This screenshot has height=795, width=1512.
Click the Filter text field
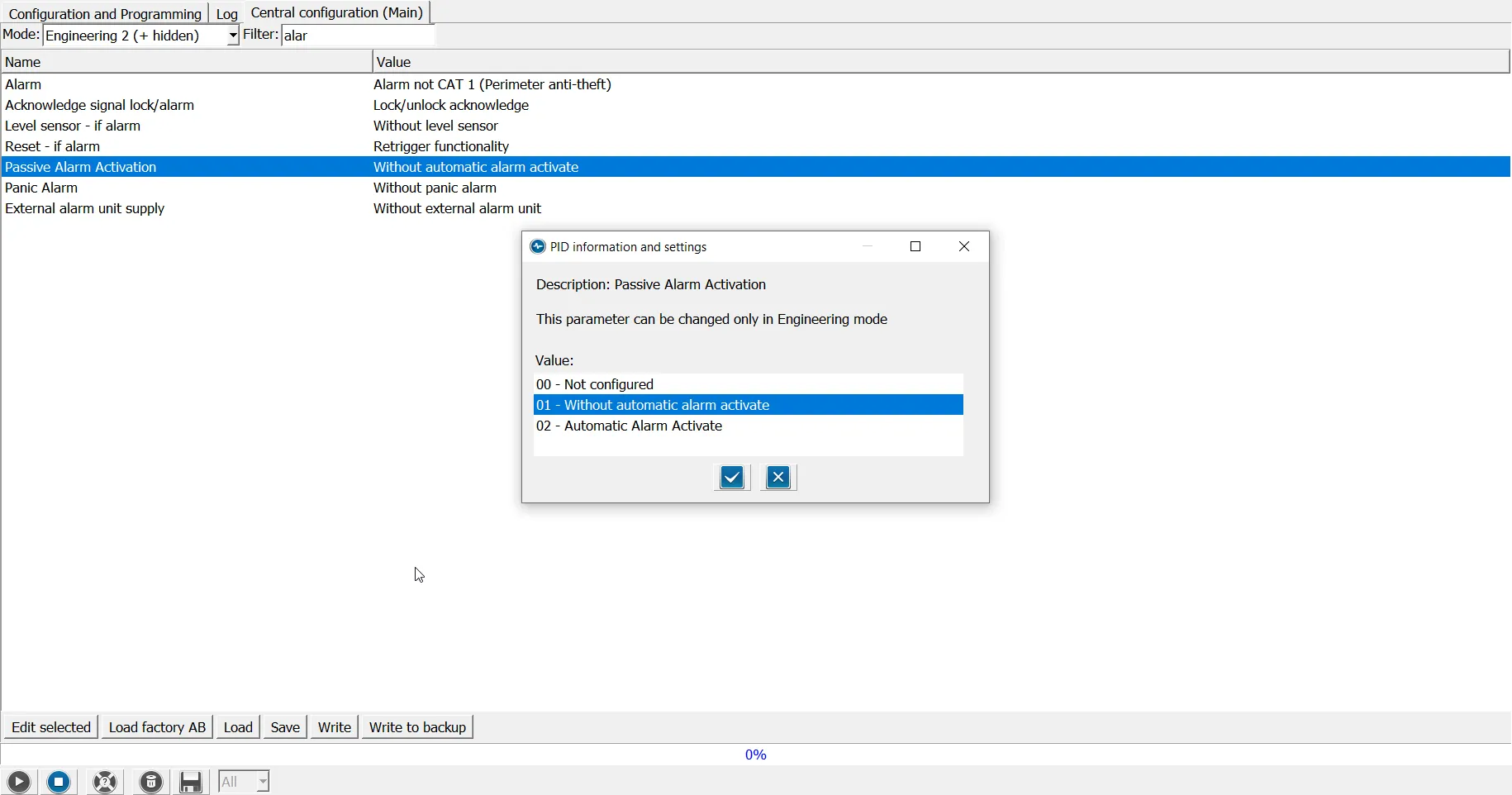359,36
